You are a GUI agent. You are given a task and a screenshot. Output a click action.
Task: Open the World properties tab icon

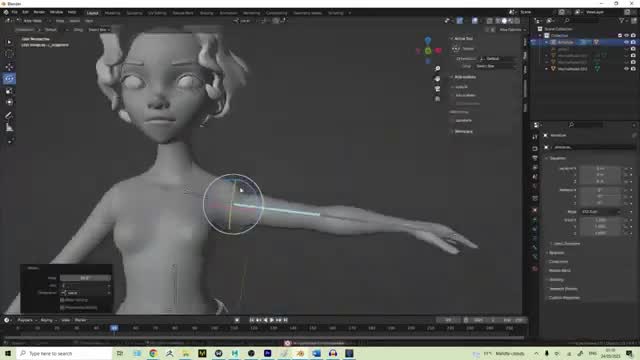535,187
